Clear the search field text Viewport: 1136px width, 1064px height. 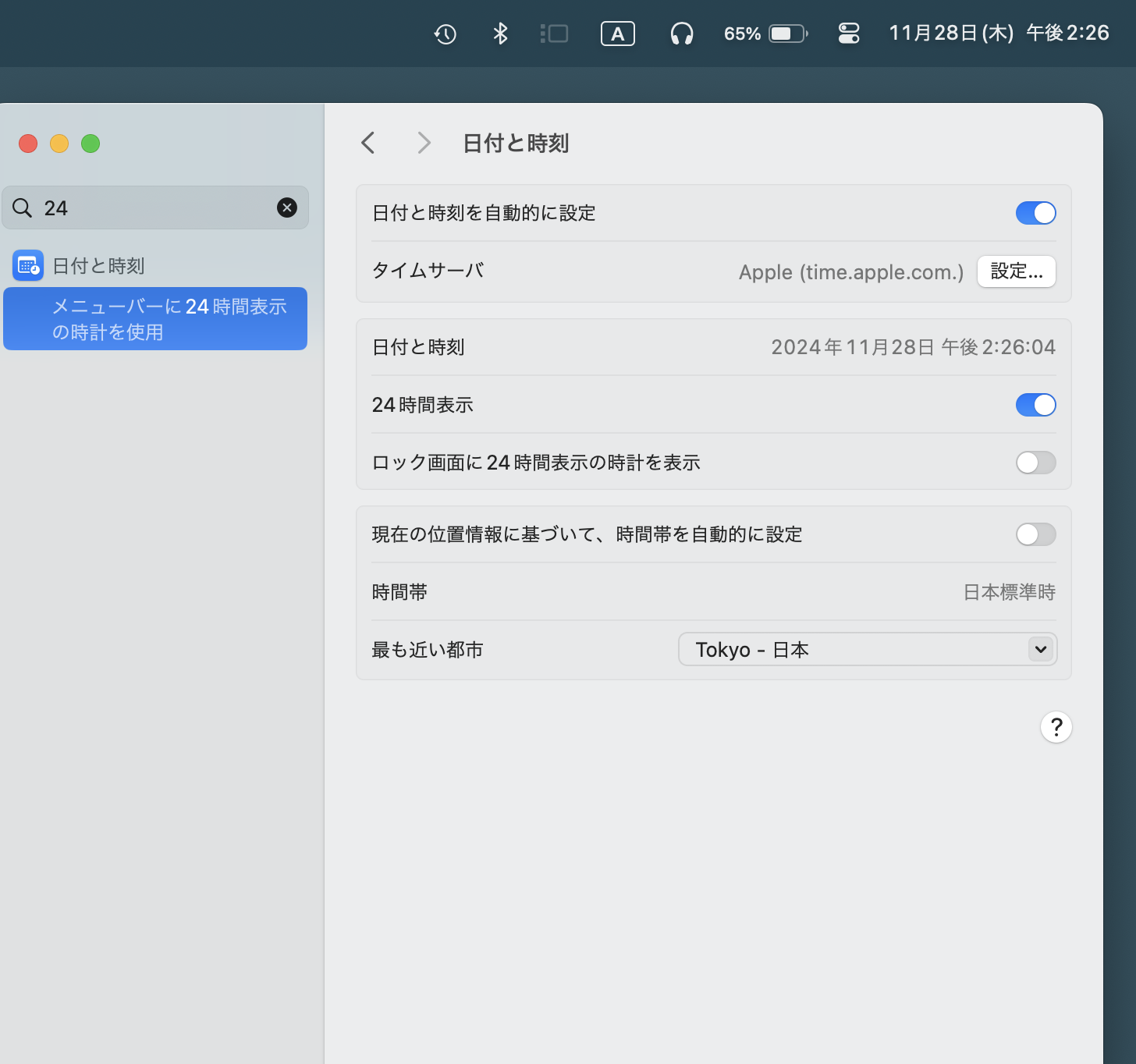click(x=287, y=207)
